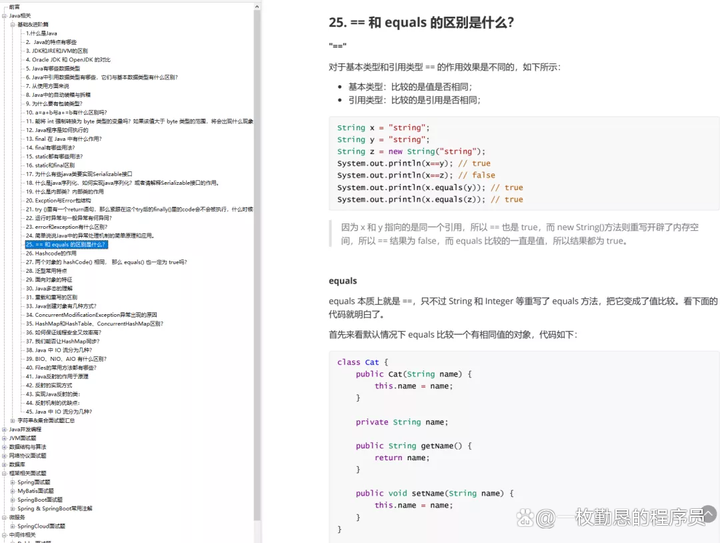Open topic 17 Serializable interface
Screen dimensions: 720x543
tap(79, 174)
